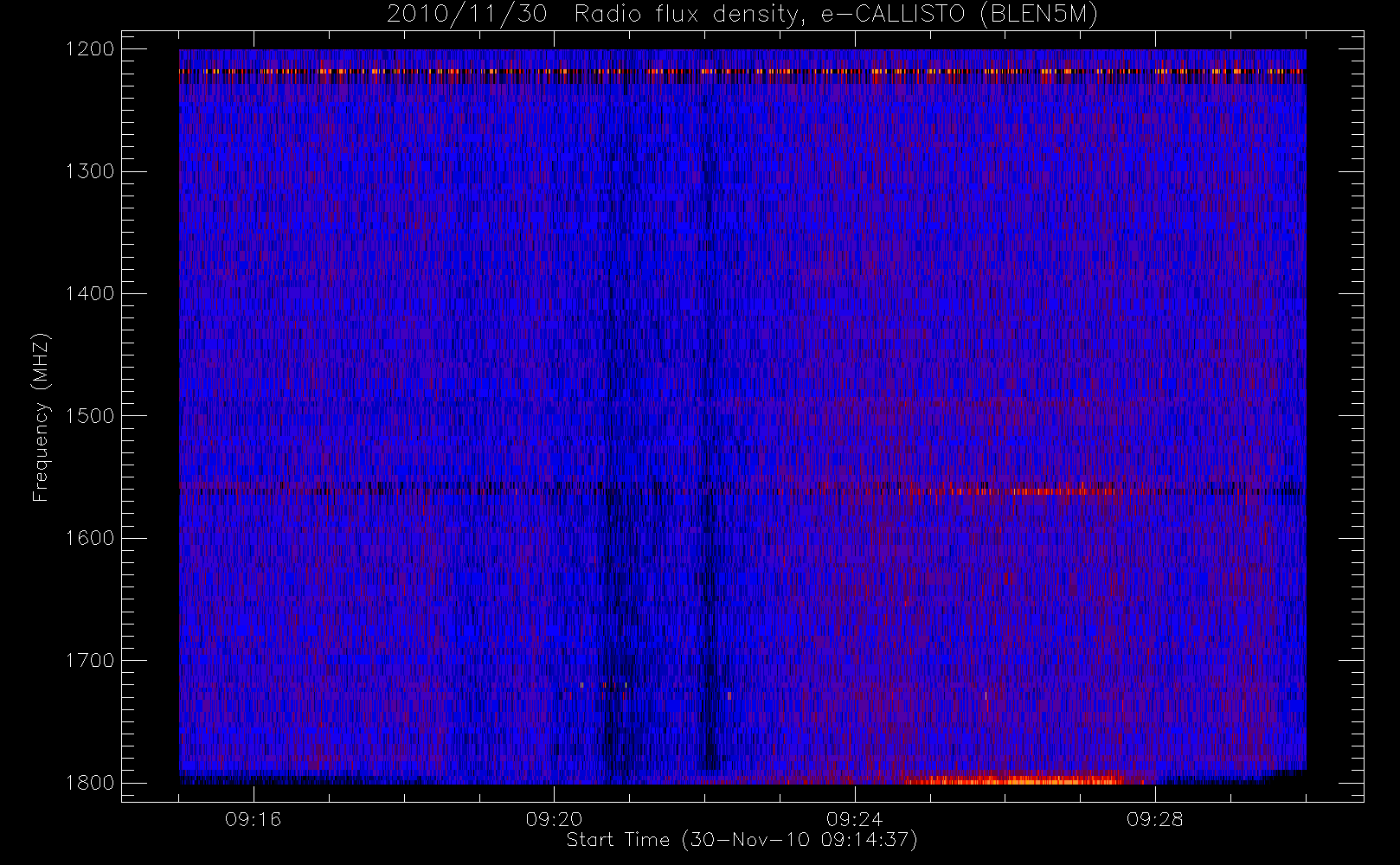Click the 1800 frequency tick label
Viewport: 1400px width, 865px height.
click(x=90, y=783)
